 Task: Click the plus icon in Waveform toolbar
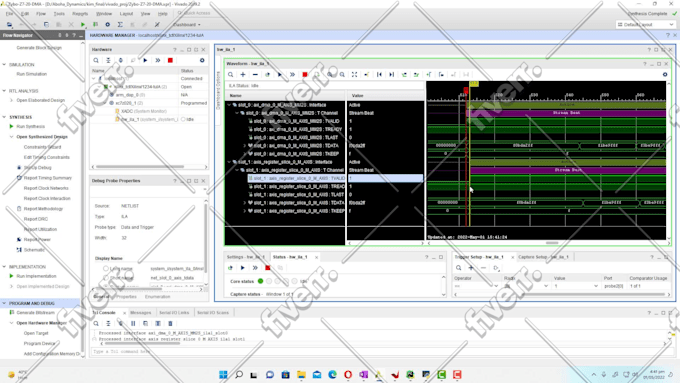243,75
